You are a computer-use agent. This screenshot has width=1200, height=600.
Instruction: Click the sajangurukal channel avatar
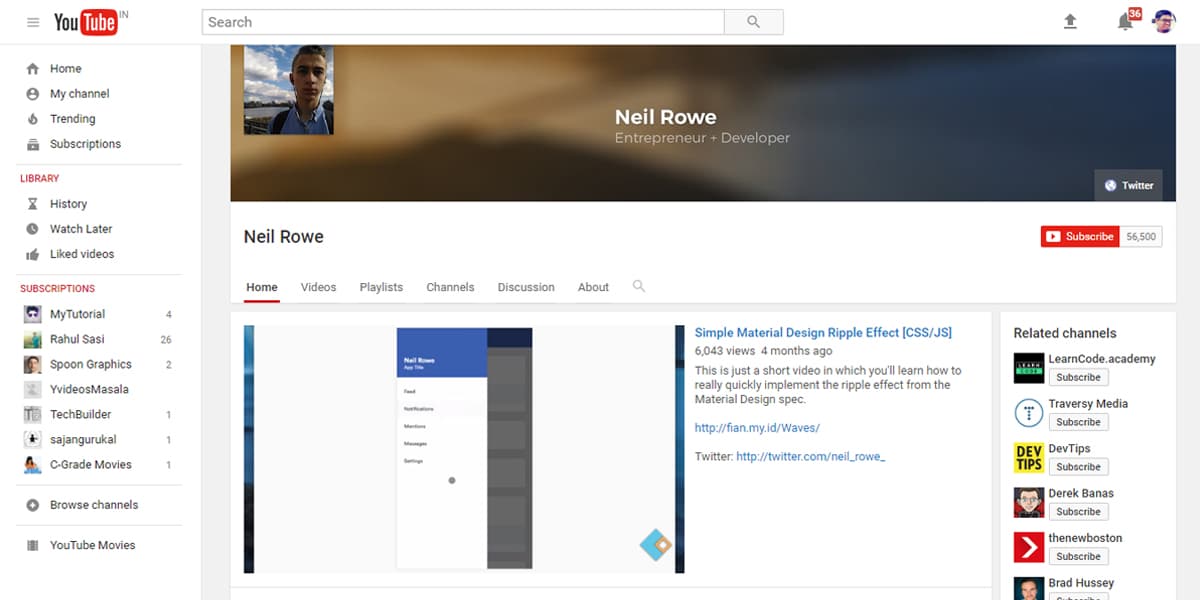[x=33, y=439]
